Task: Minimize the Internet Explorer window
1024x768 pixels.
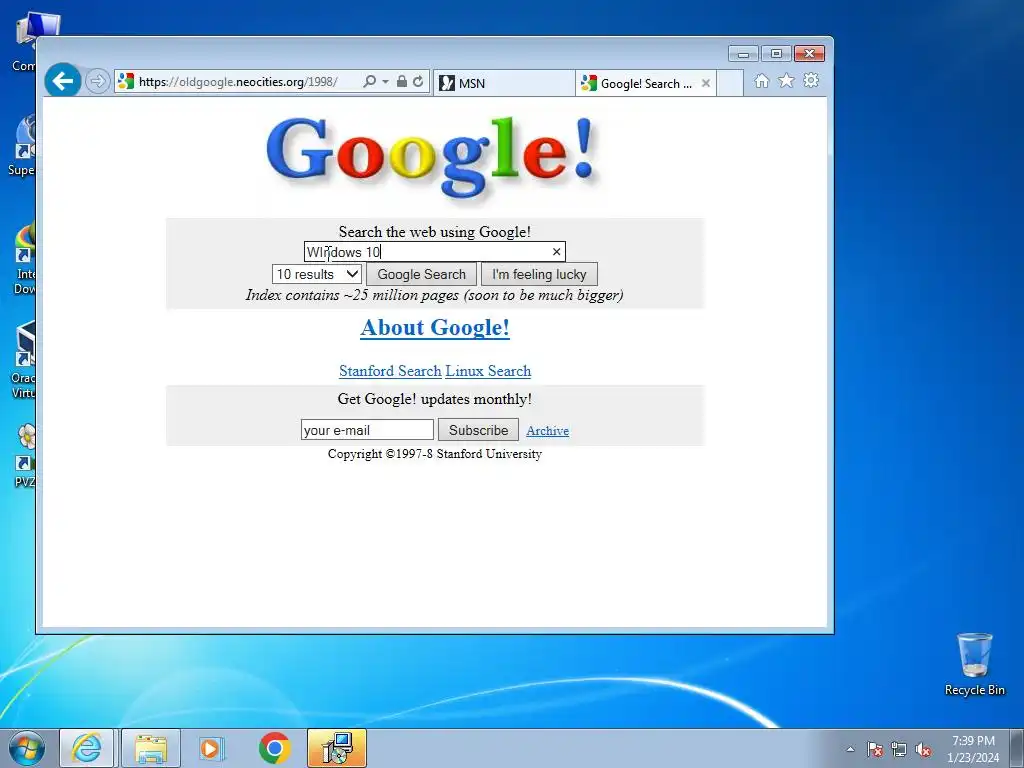Action: pos(743,54)
